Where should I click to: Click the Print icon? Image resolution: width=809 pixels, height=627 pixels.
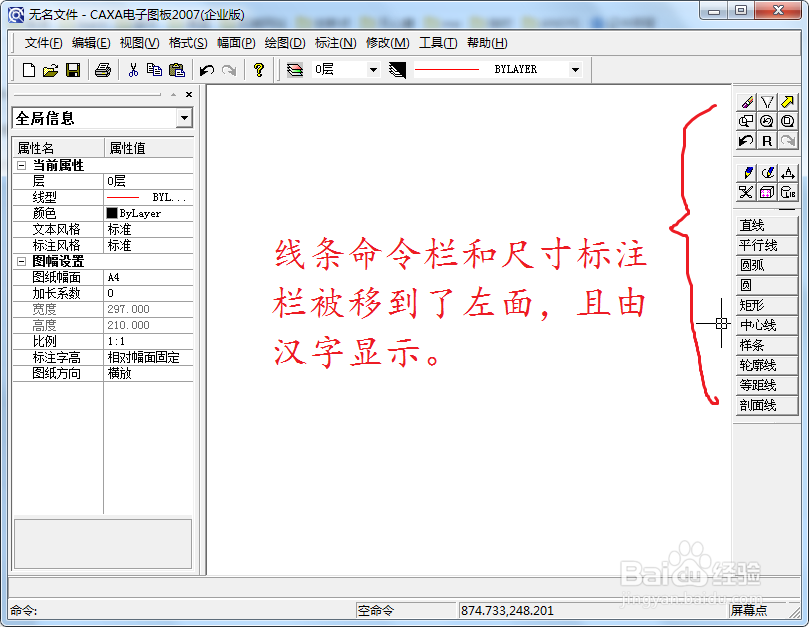(x=103, y=70)
